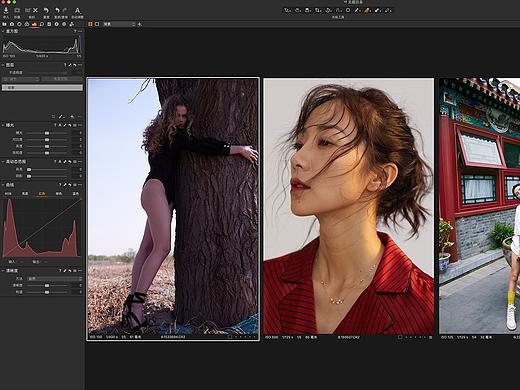Viewport: 520px width, 390px height.
Task: Click the brush icon above Exposure panel
Action: pyautogui.click(x=61, y=116)
